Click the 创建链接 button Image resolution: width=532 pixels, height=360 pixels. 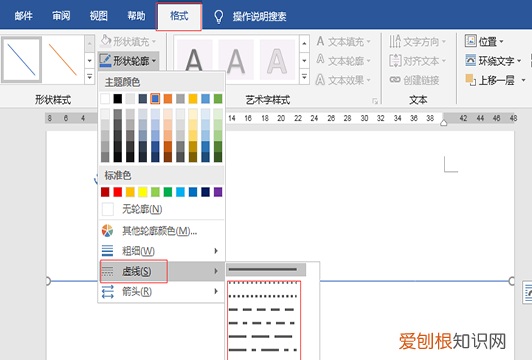414,80
